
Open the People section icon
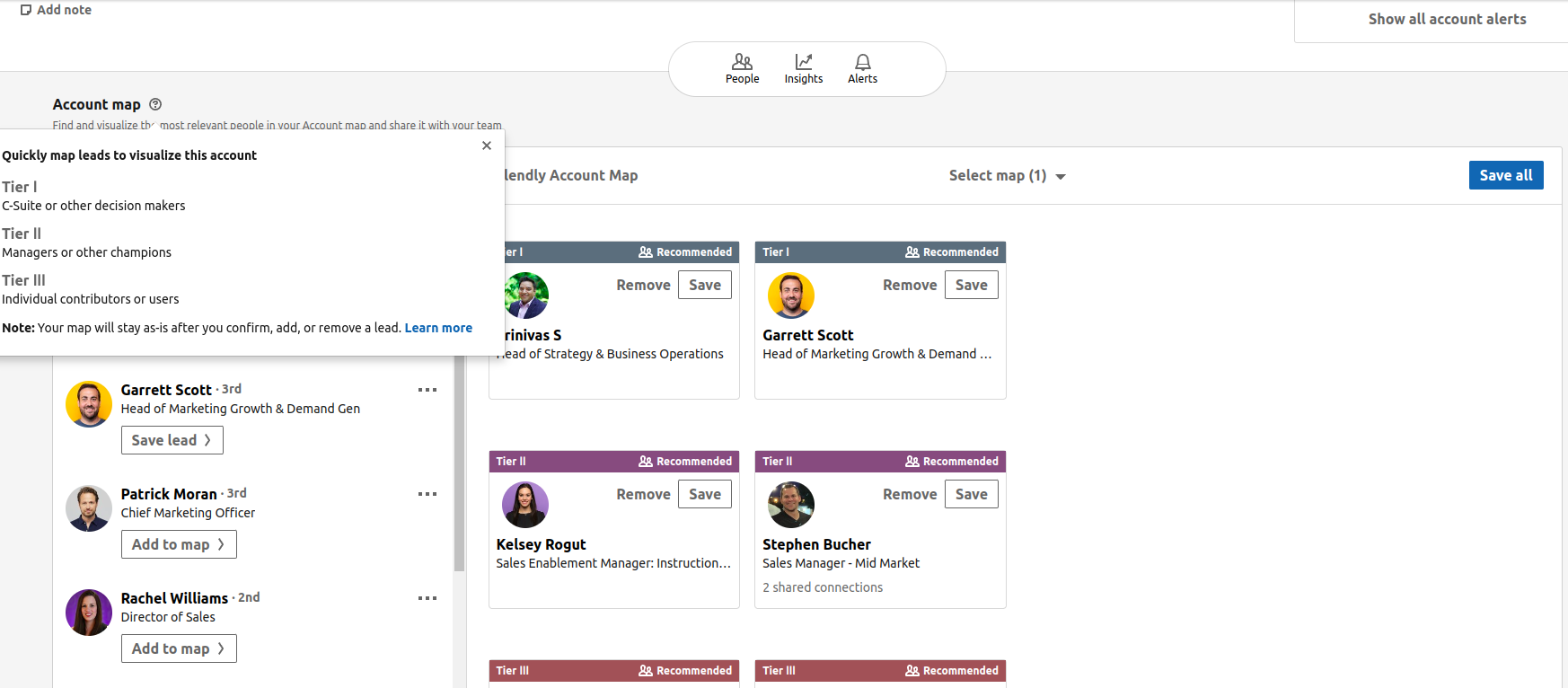click(742, 61)
